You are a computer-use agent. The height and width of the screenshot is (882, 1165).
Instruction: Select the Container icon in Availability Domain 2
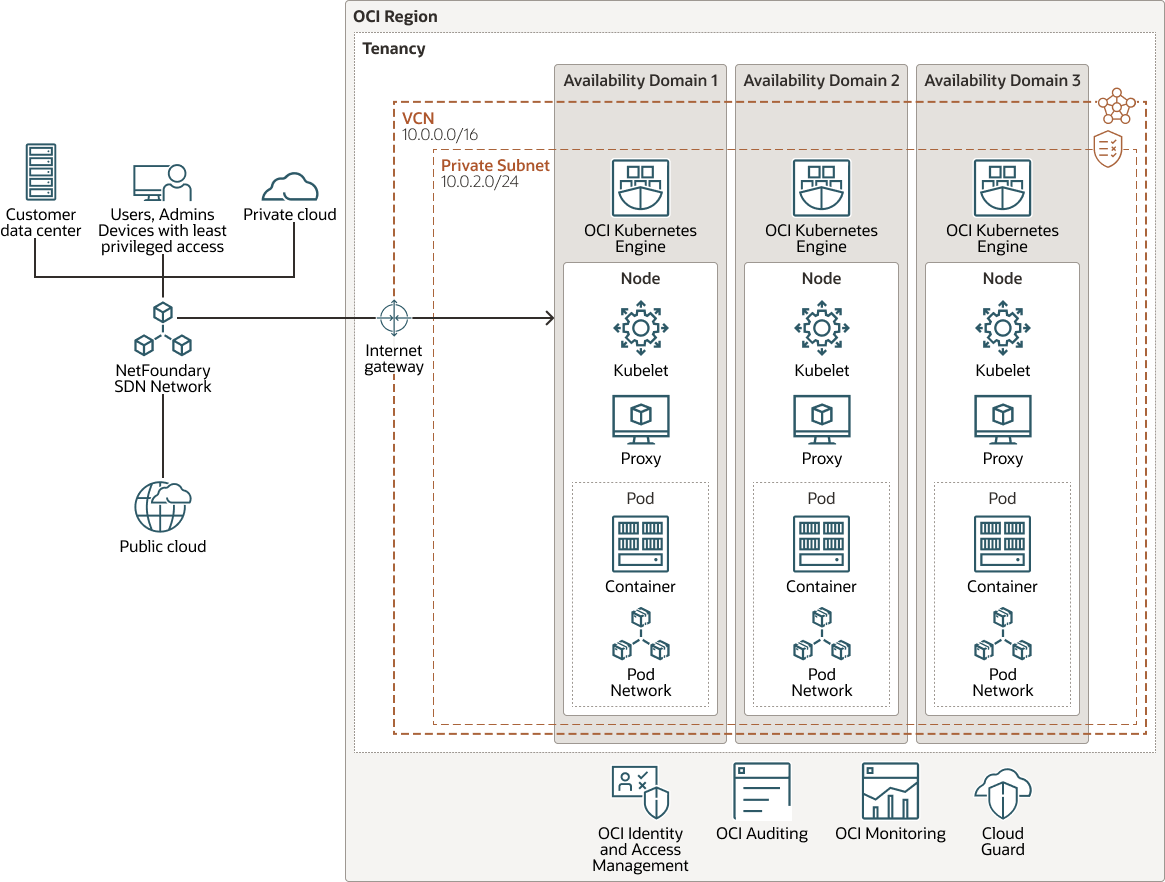point(821,544)
